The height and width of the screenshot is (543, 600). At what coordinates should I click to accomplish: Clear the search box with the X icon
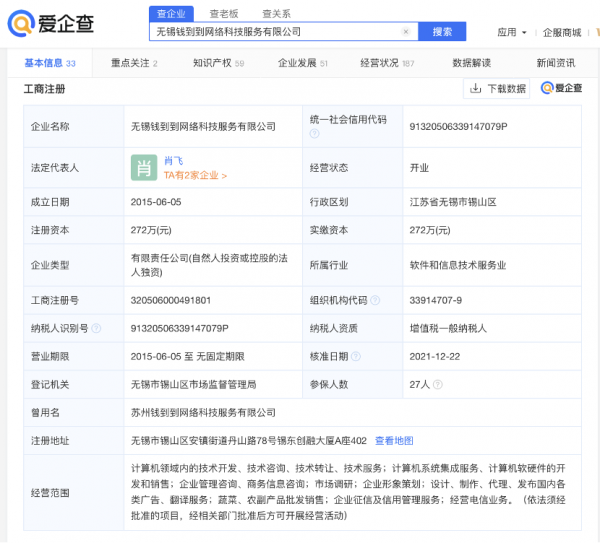[x=405, y=32]
